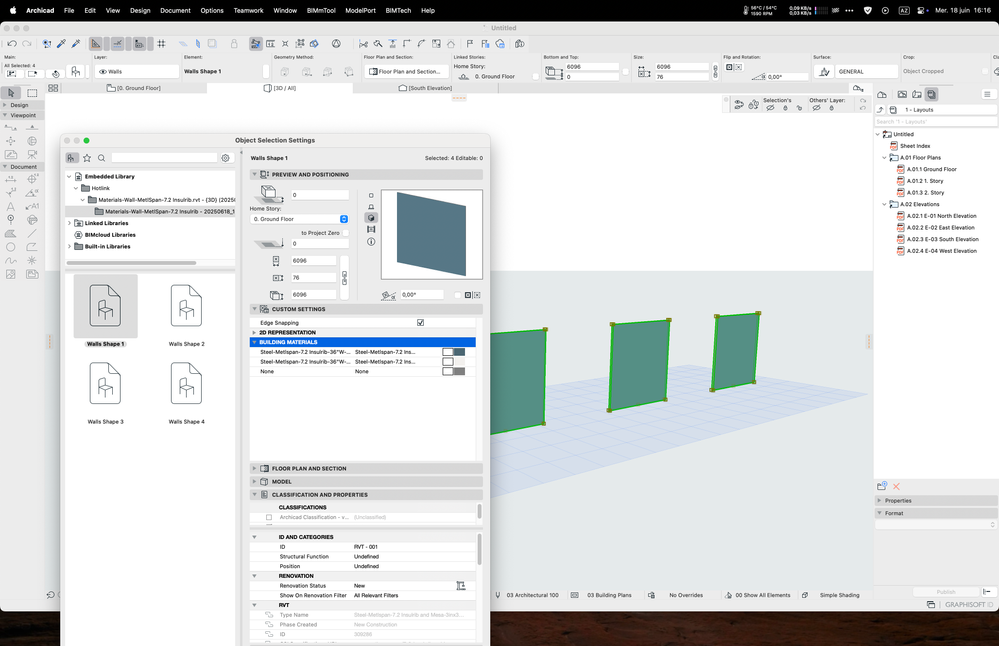Toggle the Edge Snapping checkbox
This screenshot has width=999, height=646.
[x=420, y=323]
